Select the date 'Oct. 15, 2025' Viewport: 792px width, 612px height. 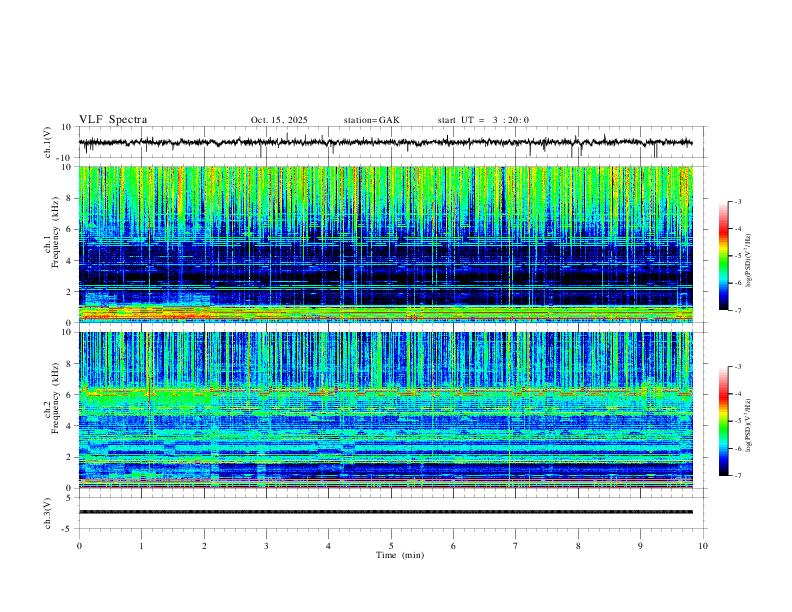click(x=279, y=120)
